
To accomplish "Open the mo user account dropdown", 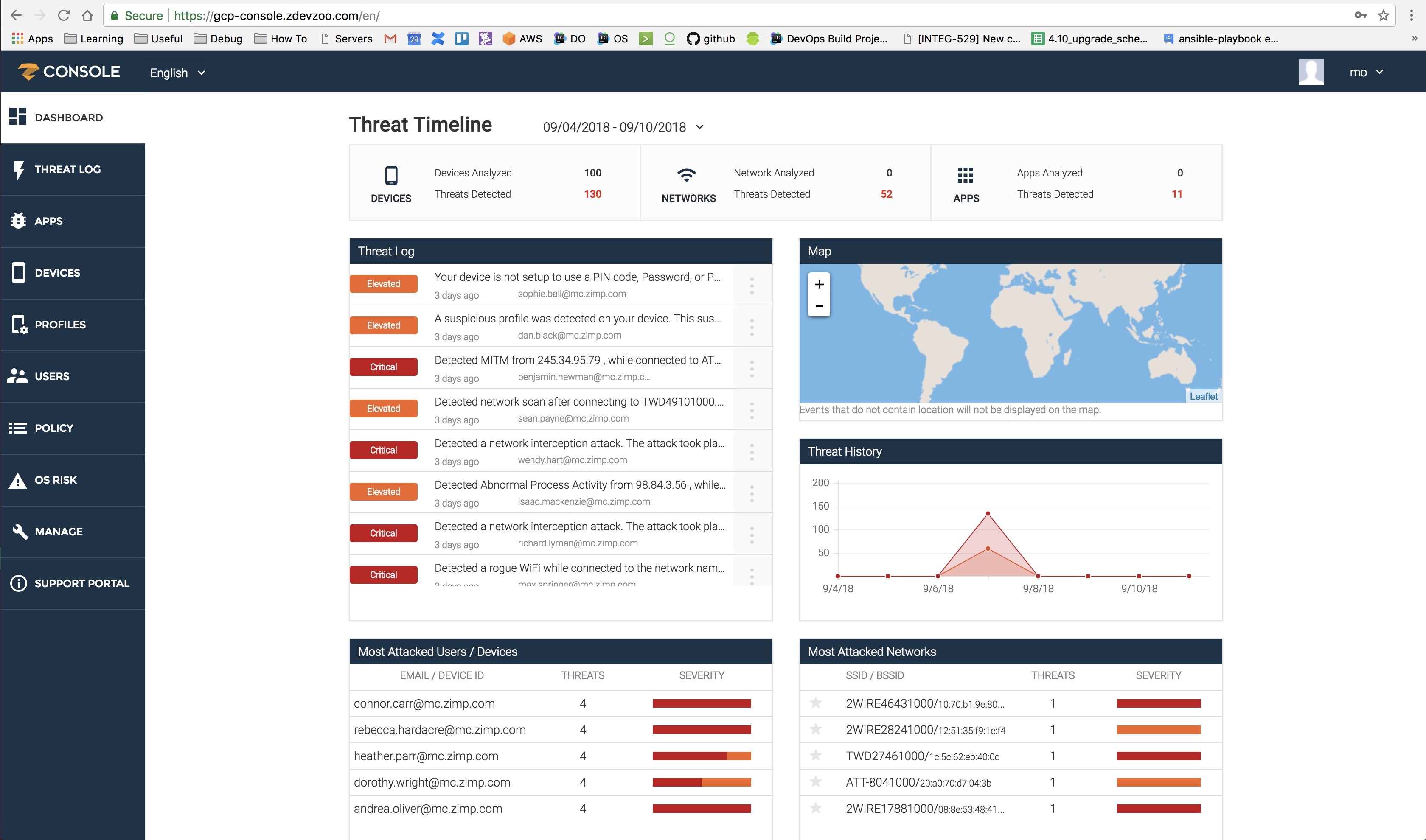I will click(1366, 72).
